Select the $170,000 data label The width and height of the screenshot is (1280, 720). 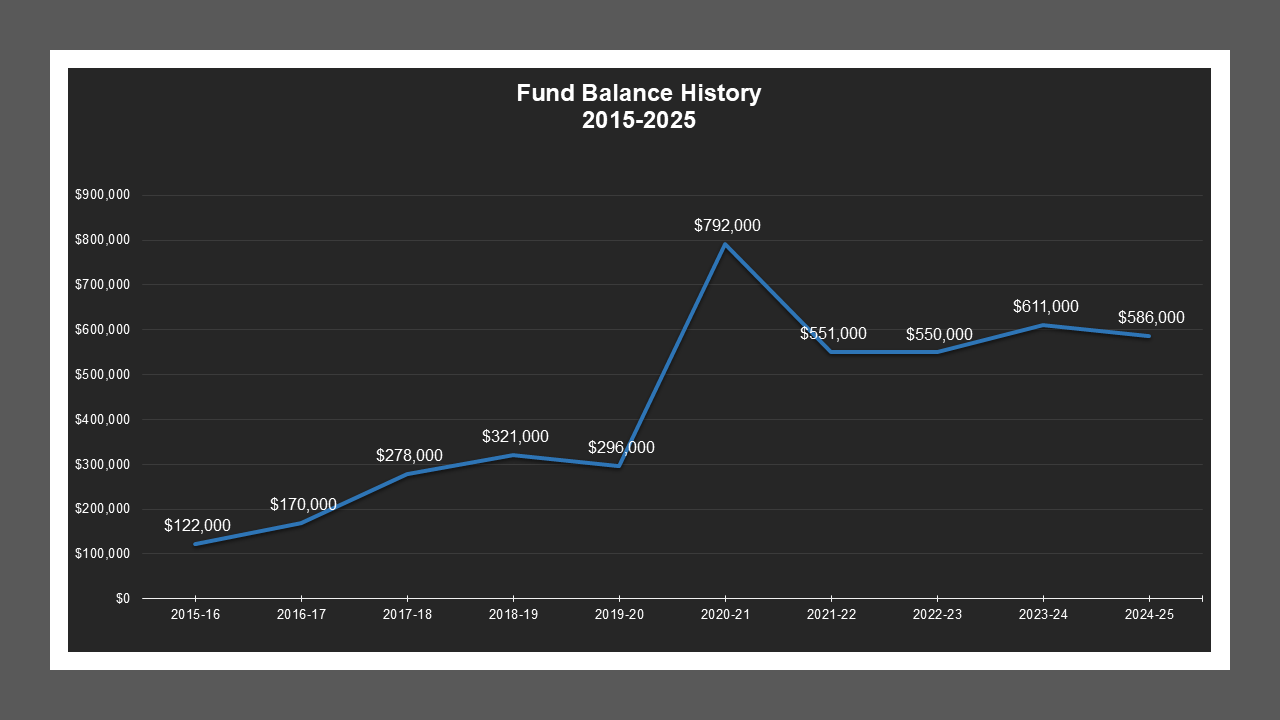tap(303, 505)
